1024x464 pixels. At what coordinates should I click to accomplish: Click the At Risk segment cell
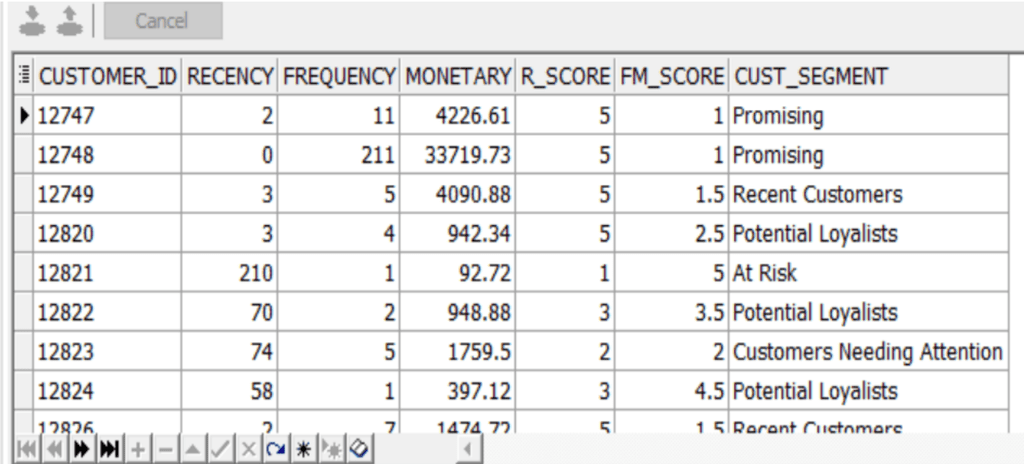click(869, 273)
